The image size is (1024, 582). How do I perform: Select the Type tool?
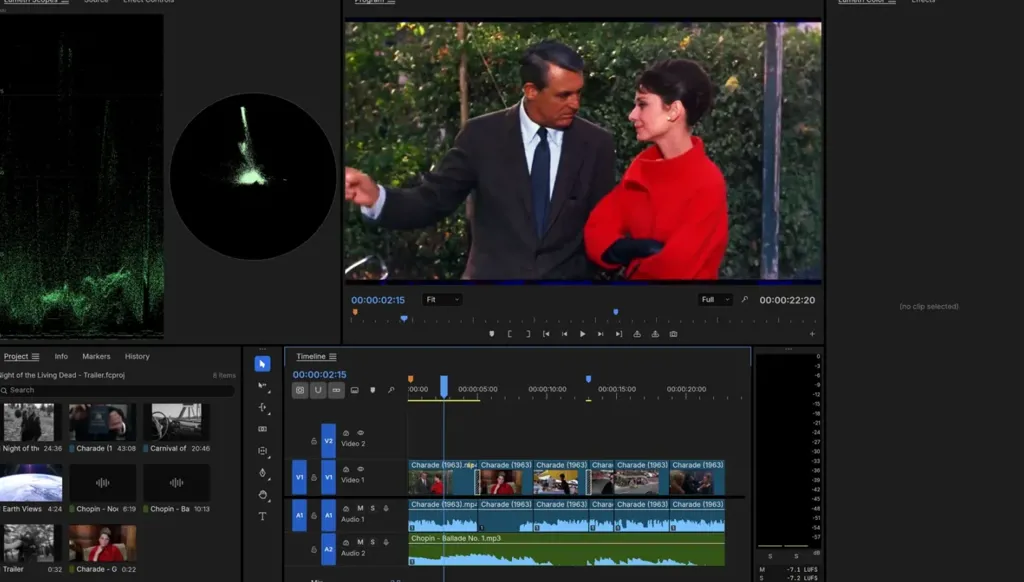[263, 516]
